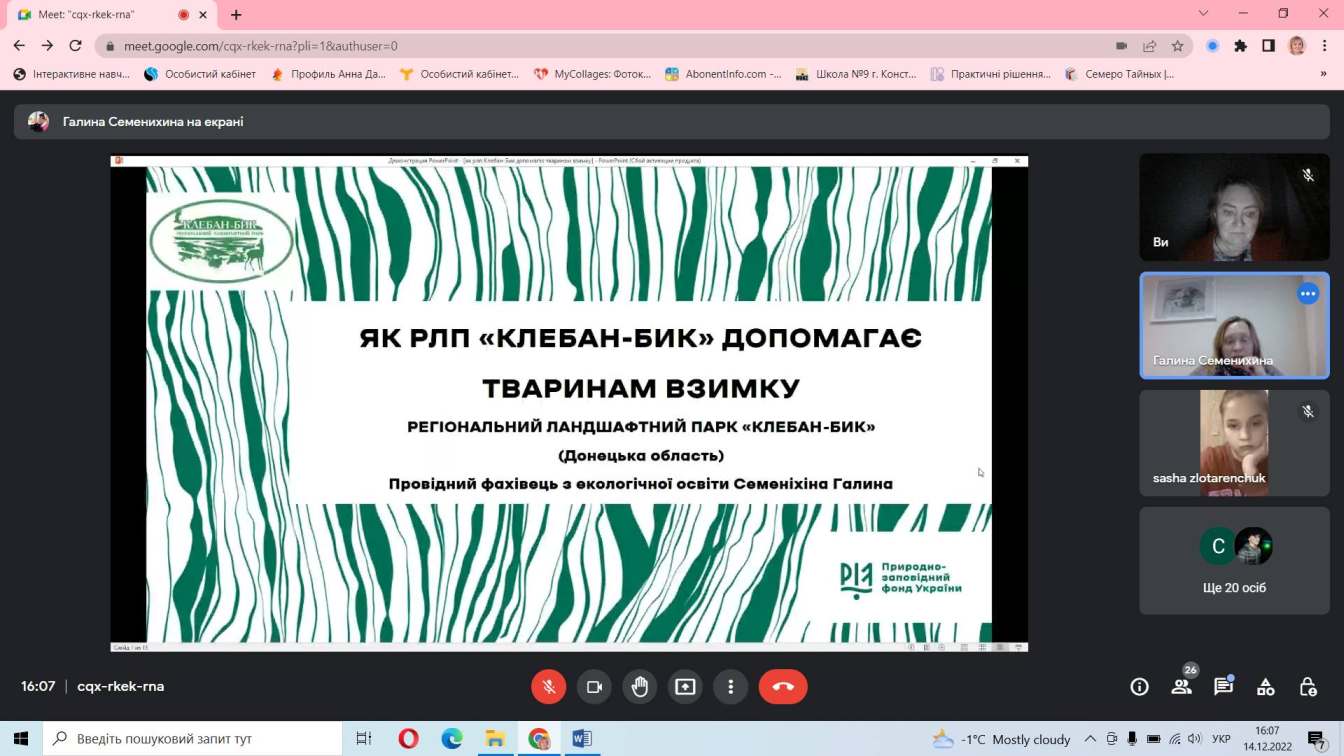Open options on Галина Семенихина tile
Screen dimensions: 1344x756
1308,294
